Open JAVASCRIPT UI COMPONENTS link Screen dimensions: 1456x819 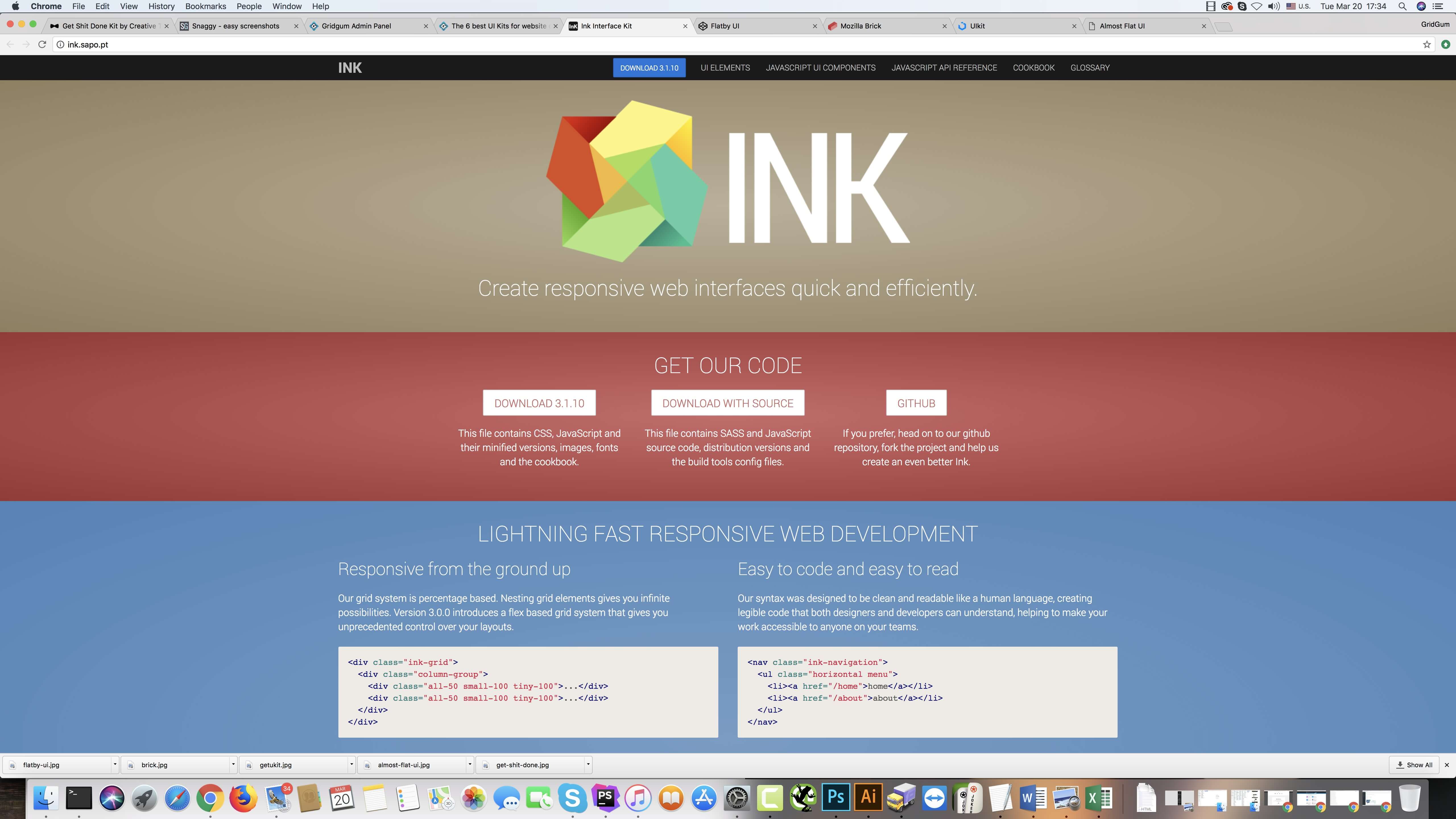(x=821, y=68)
